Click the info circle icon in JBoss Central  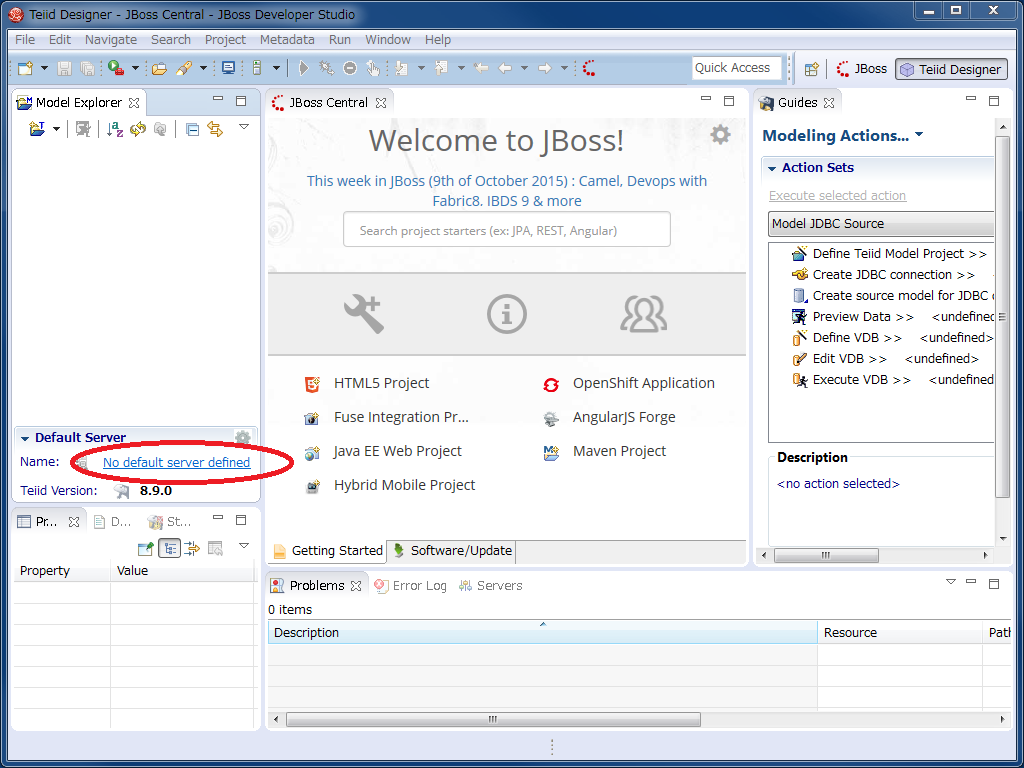pyautogui.click(x=507, y=314)
